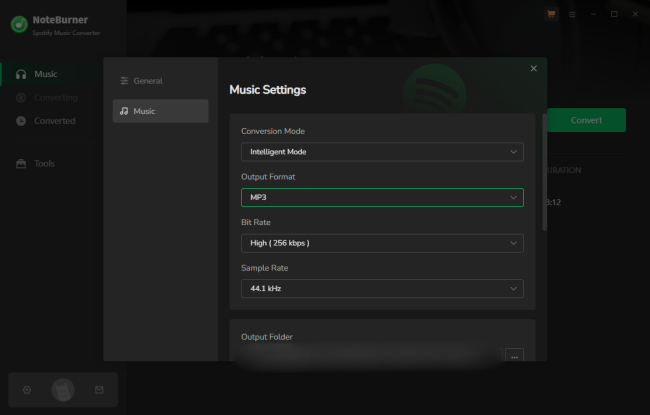This screenshot has width=650, height=415.
Task: Click the Output Folder label
Action: 267,337
